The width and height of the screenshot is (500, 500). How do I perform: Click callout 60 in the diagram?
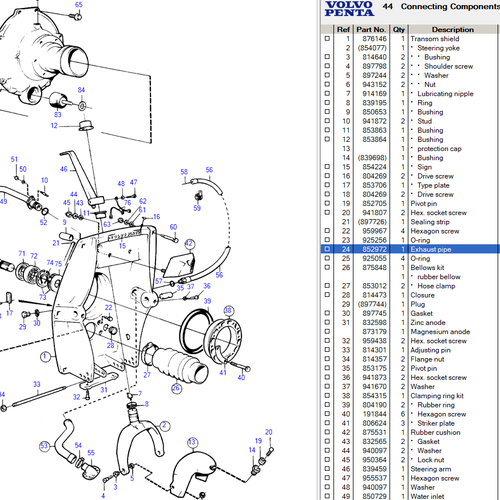173,227
